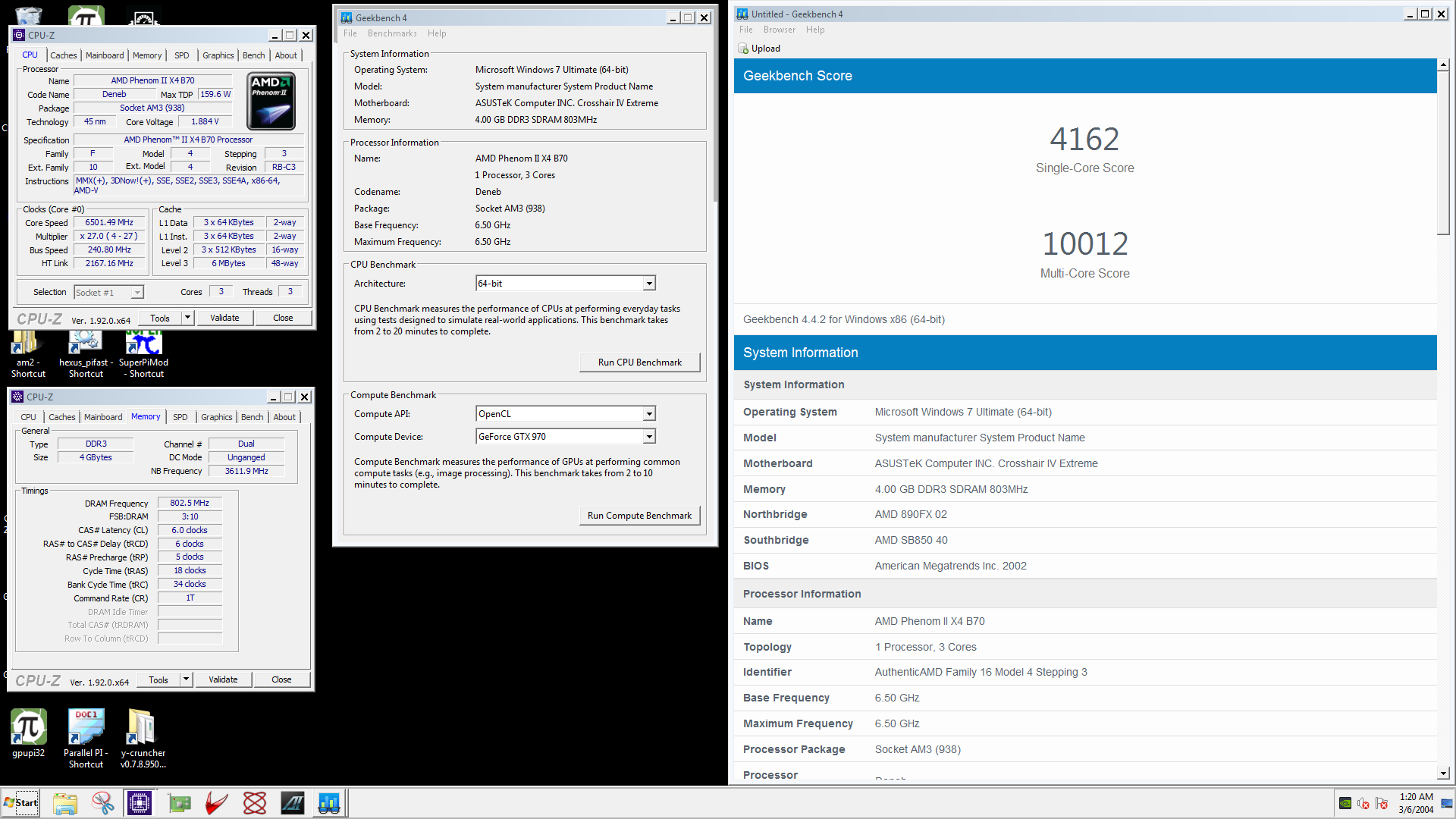Viewport: 1456px width, 819px height.
Task: Open Graphics tab in upper CPU-Z window
Action: [218, 55]
